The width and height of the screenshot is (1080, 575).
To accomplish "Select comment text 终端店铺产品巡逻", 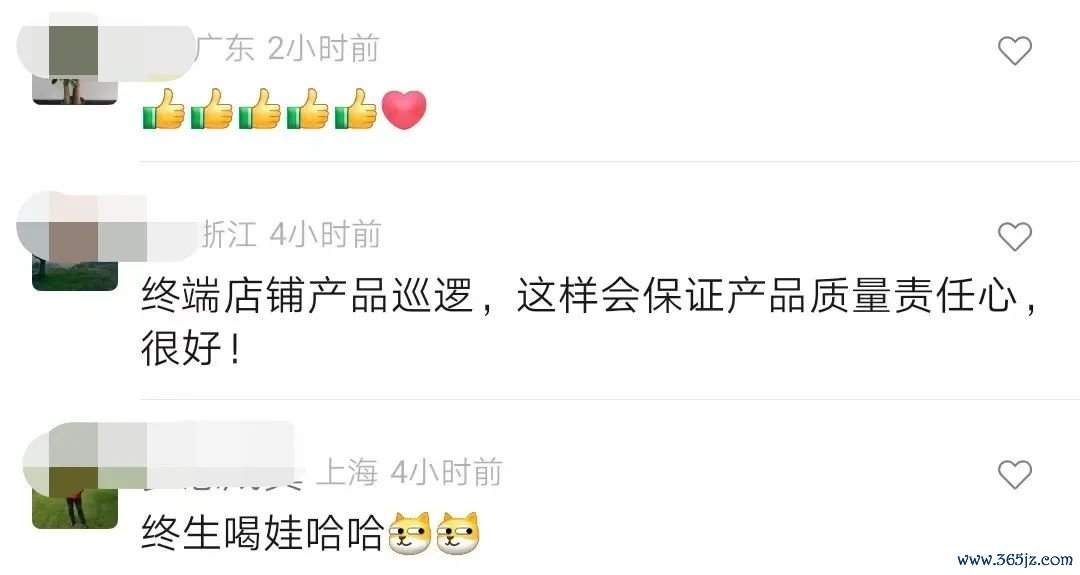I will coord(307,296).
